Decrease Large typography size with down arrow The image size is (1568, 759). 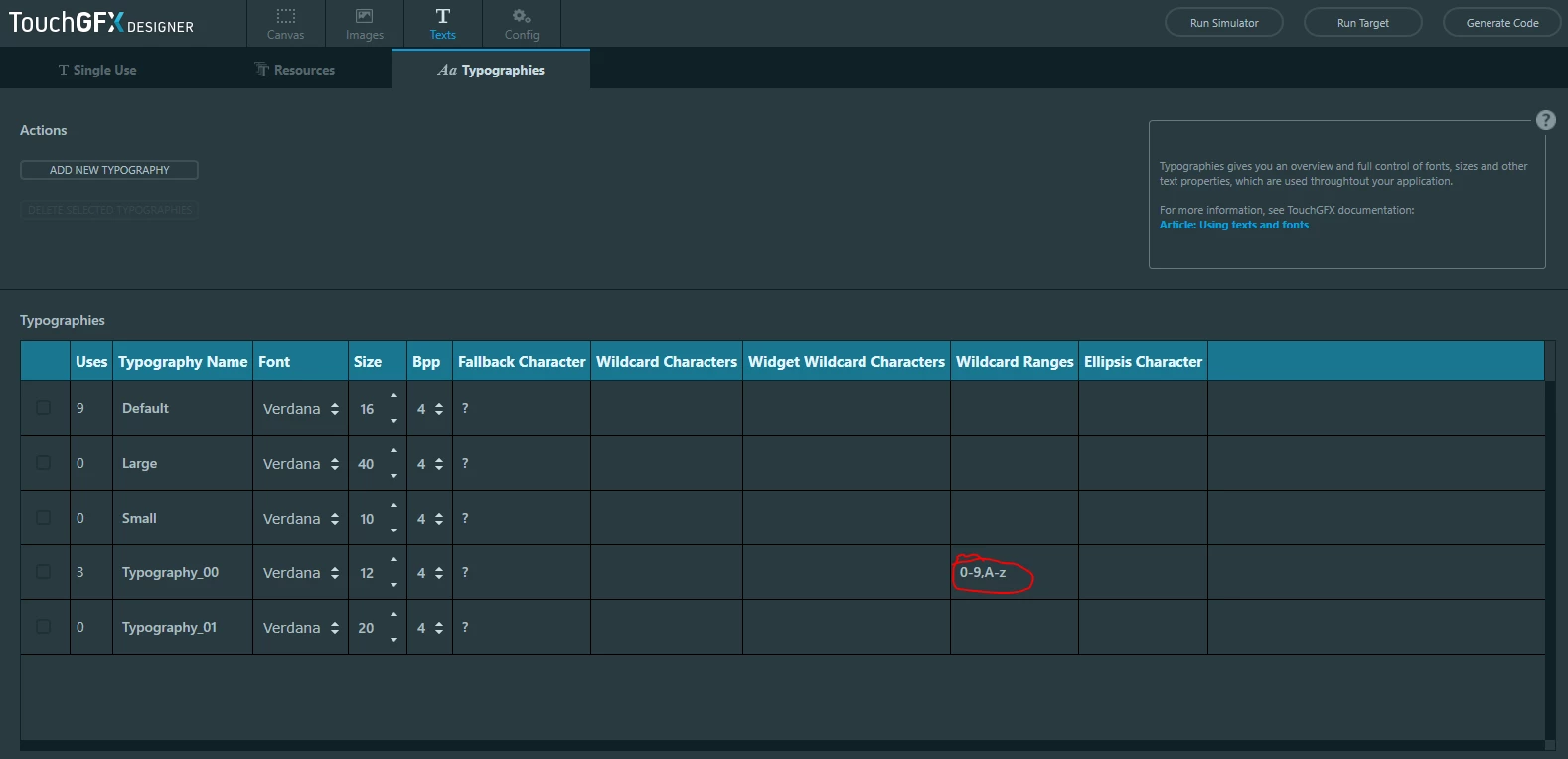(x=393, y=476)
